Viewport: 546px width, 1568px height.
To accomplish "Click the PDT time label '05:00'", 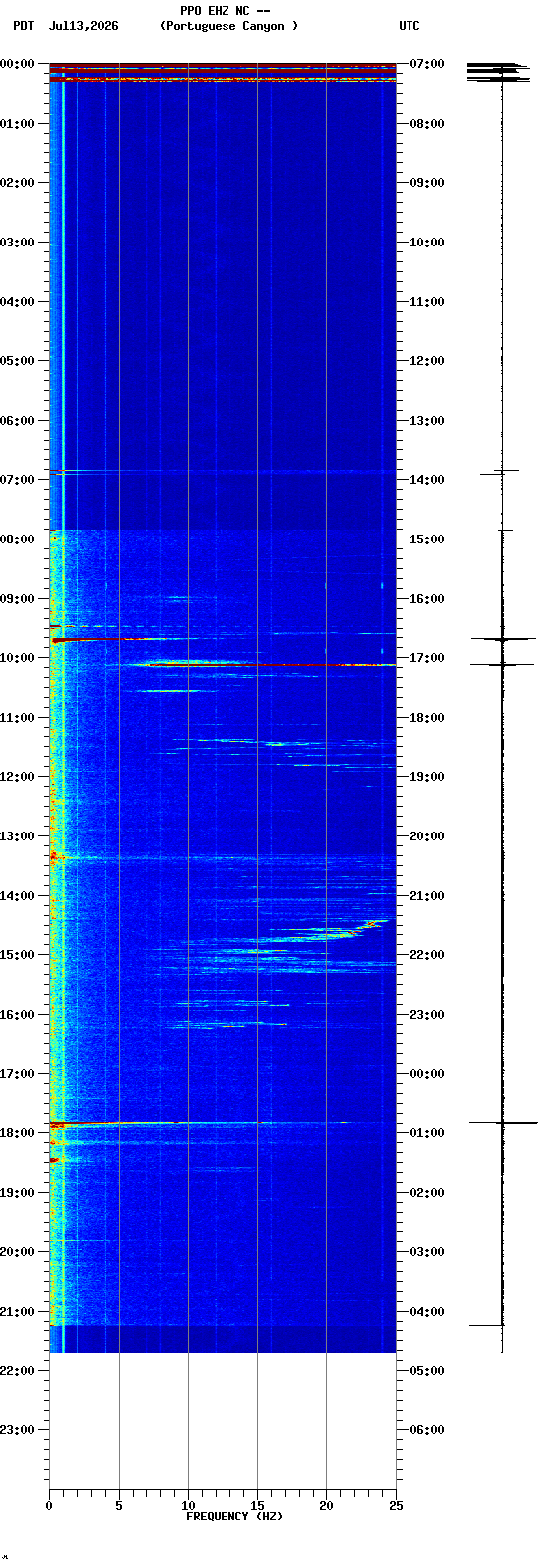I will click(18, 361).
